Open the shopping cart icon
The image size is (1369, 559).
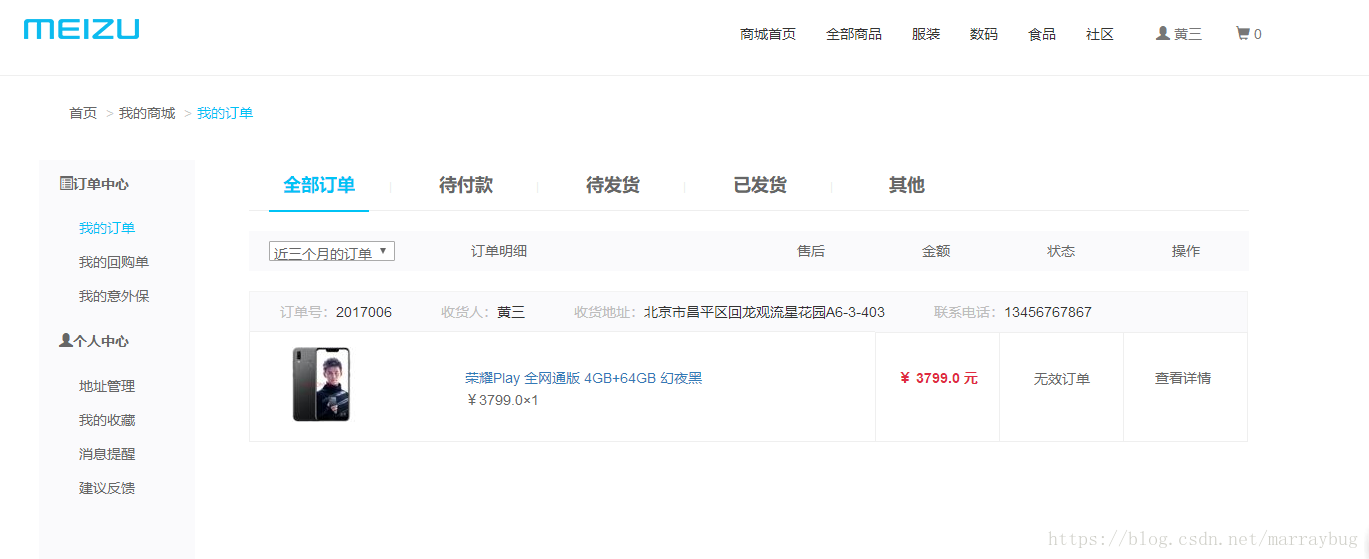point(1243,33)
